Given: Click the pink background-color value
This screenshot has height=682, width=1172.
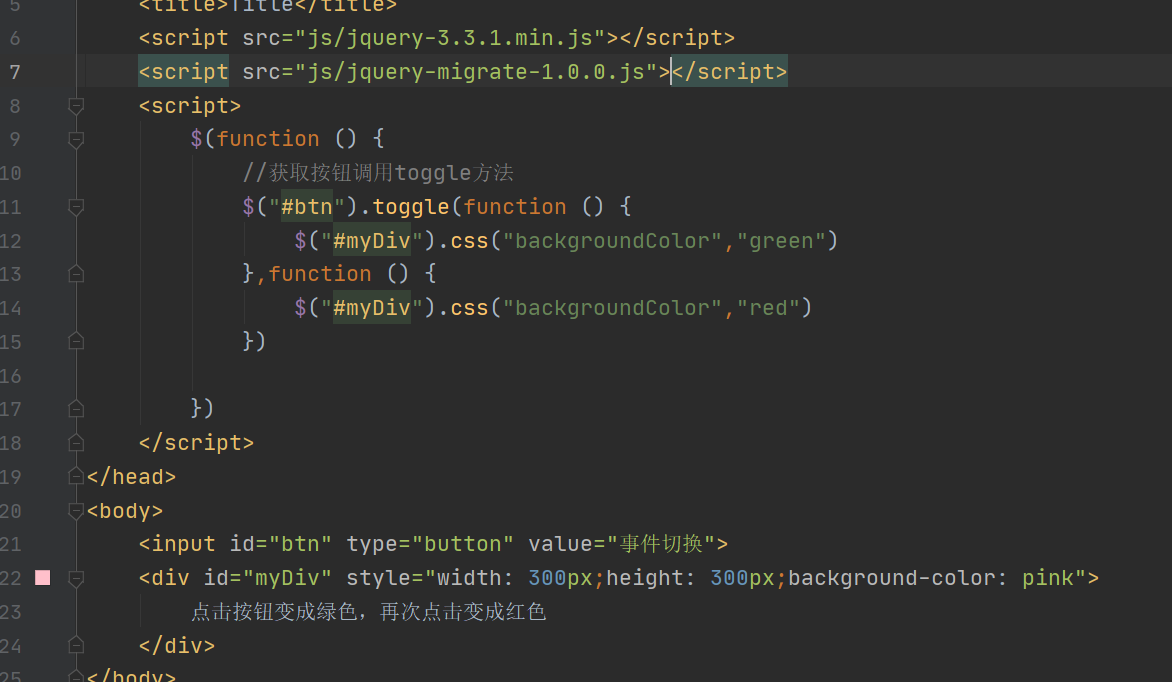Looking at the screenshot, I should (1048, 578).
